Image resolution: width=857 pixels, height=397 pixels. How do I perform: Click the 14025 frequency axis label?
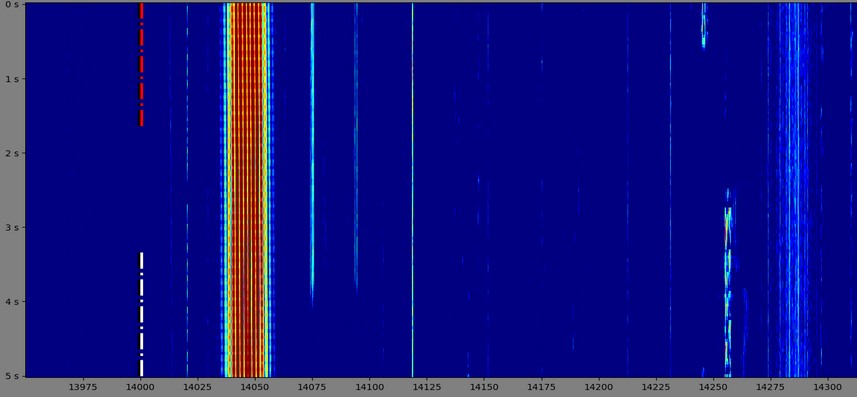(198, 388)
